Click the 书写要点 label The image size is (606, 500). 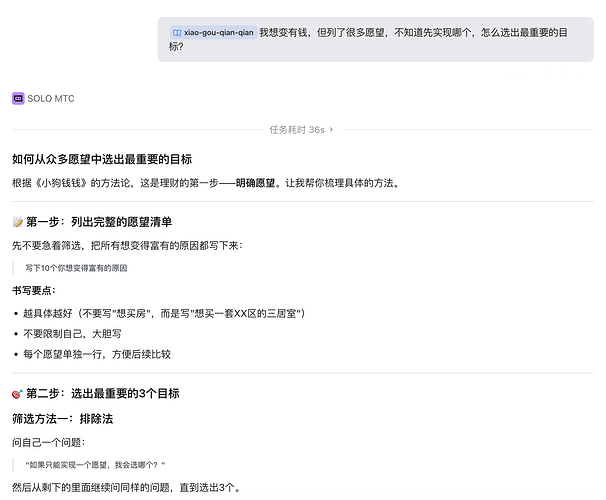(34, 291)
